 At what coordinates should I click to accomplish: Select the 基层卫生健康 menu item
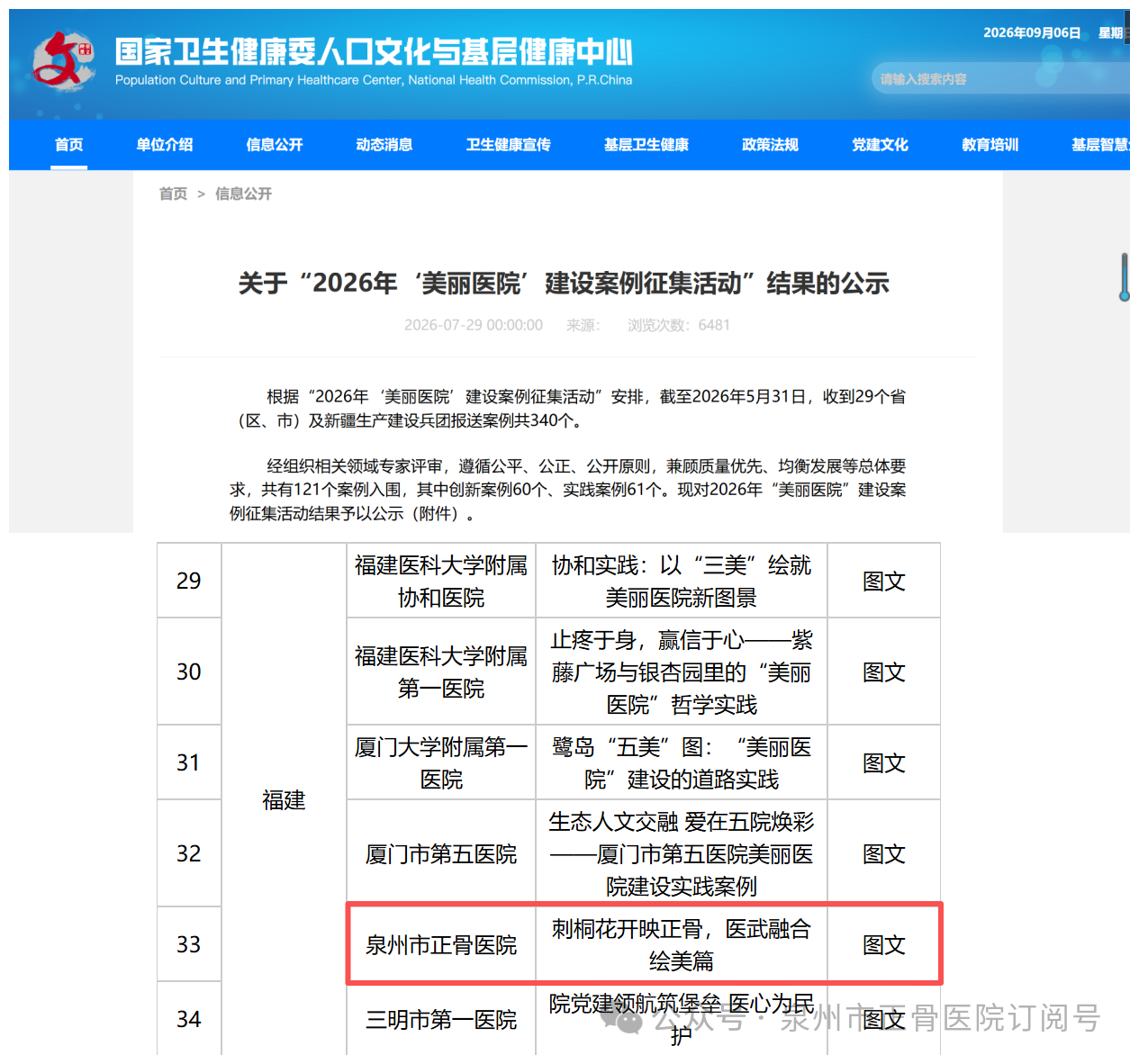point(646,145)
